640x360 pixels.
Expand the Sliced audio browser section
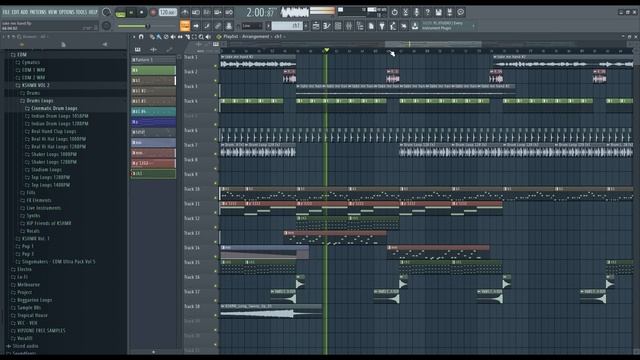click(22, 346)
